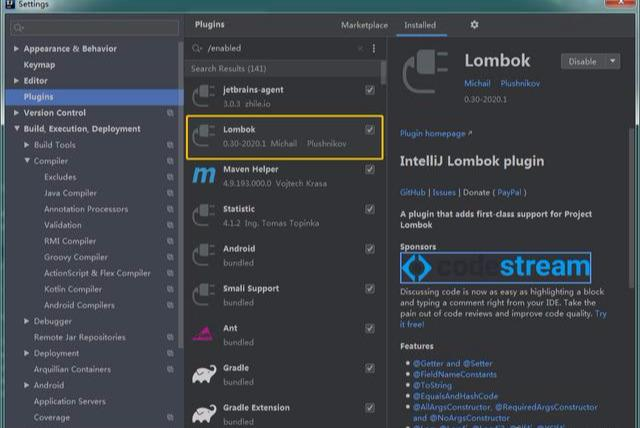This screenshot has width=640, height=428.
Task: Click the project-level icon beside Java Compiler
Action: tap(170, 193)
